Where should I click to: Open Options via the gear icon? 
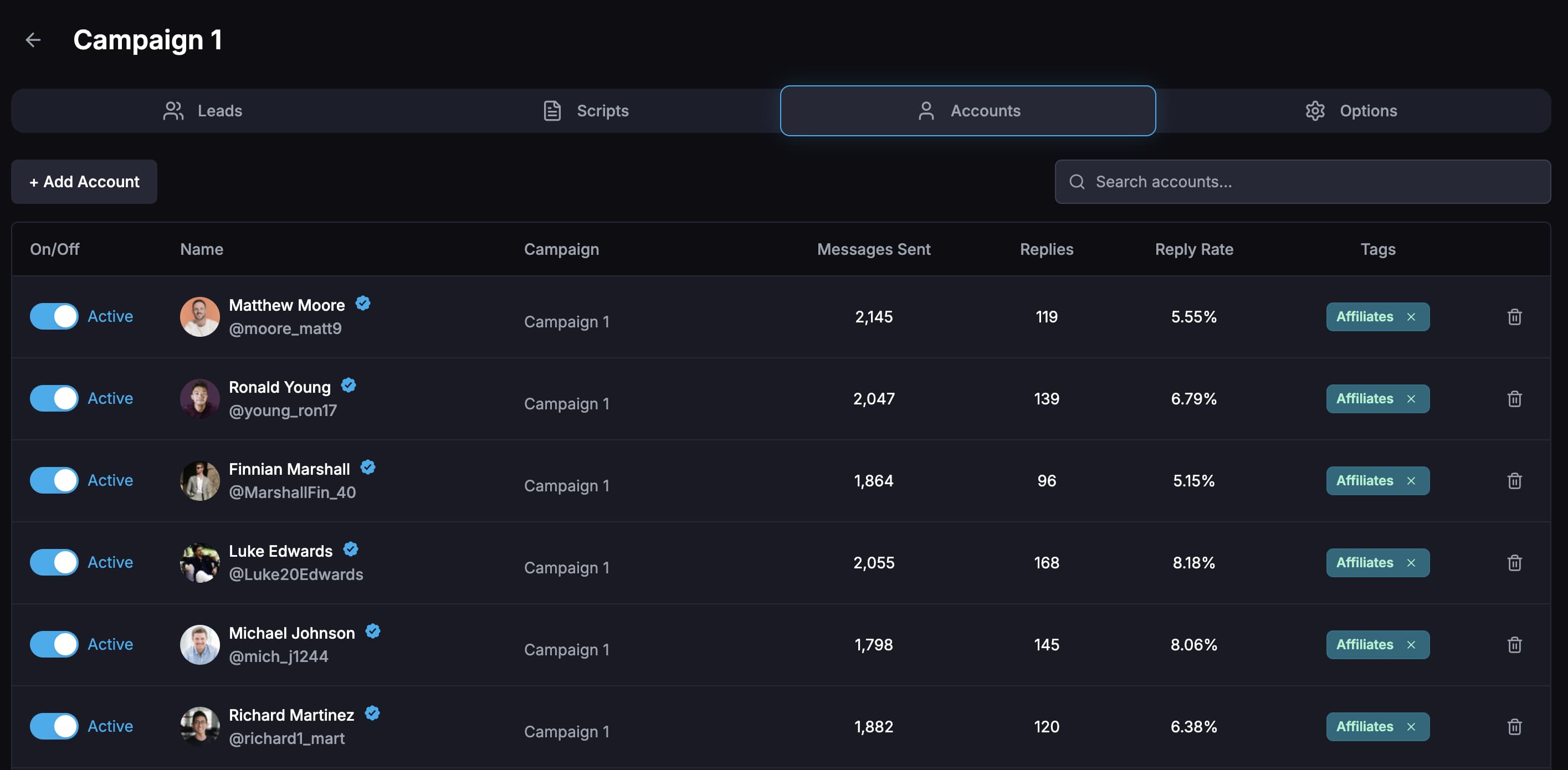1315,111
